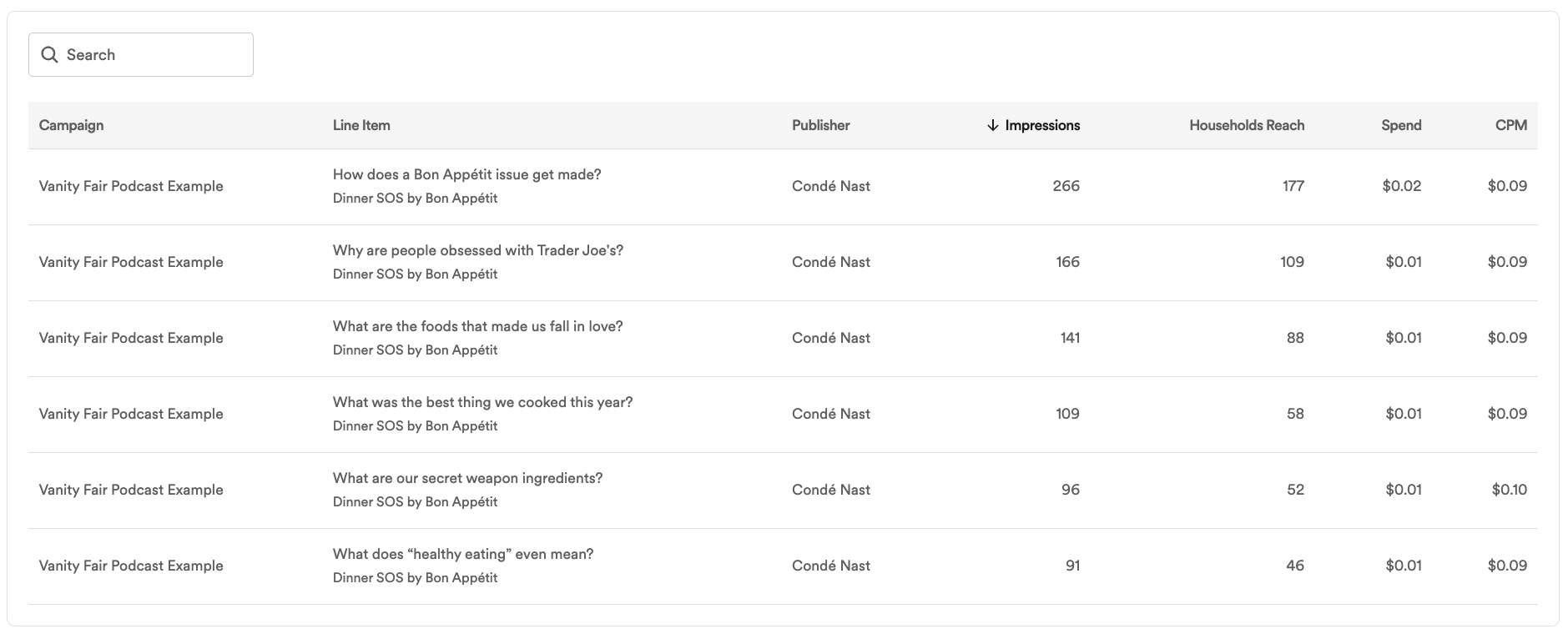Sort by Campaign column header

[72, 125]
